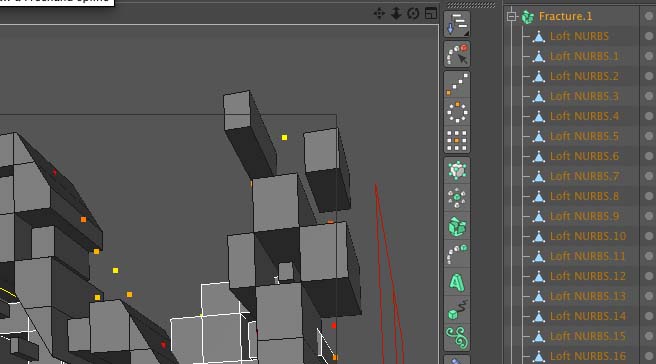Select Loft NURBS.11 in the object tree
Viewport: 656px width, 364px height.
pyautogui.click(x=587, y=256)
